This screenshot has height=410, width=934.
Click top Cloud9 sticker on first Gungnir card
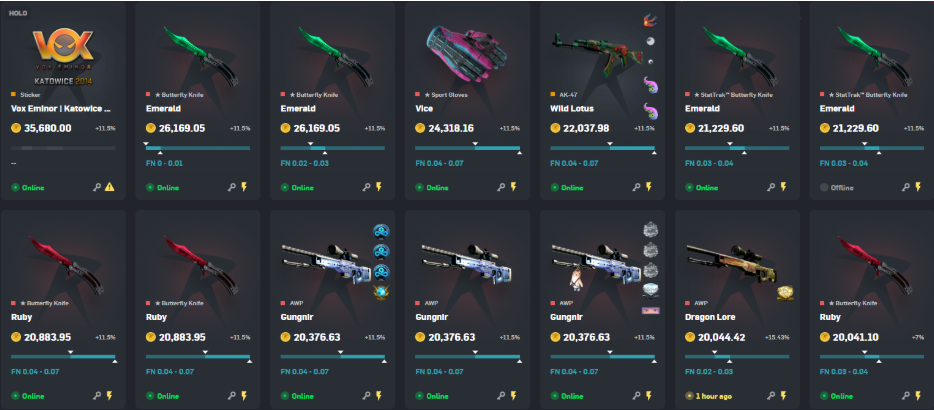381,231
